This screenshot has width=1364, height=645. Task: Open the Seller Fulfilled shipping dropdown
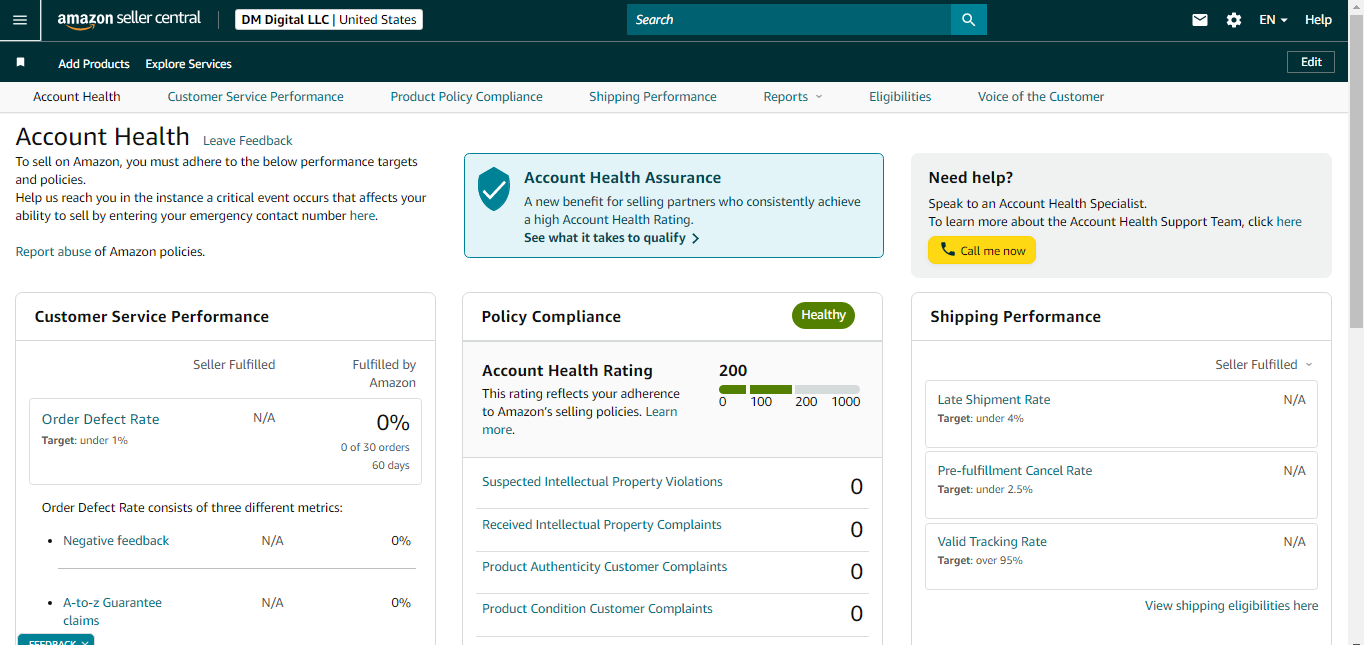point(1264,365)
